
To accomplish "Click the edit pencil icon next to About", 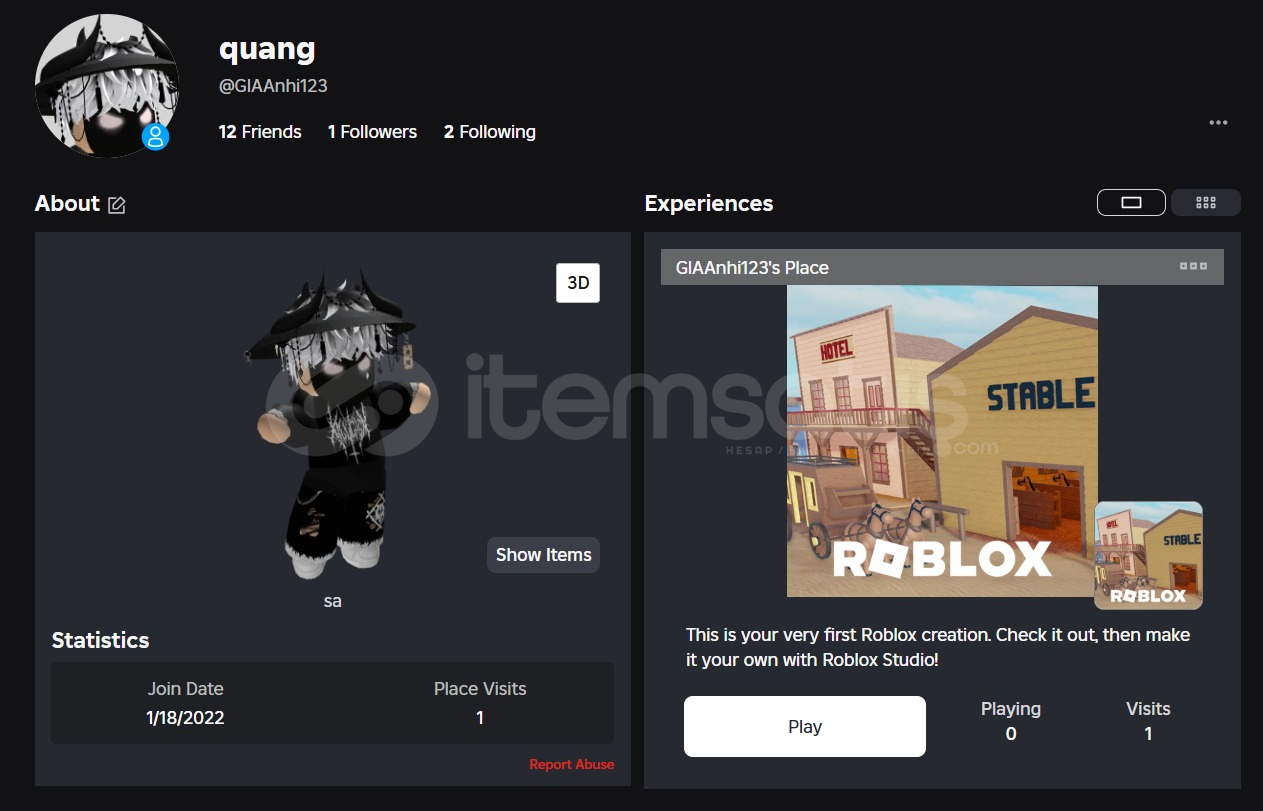I will pos(117,205).
